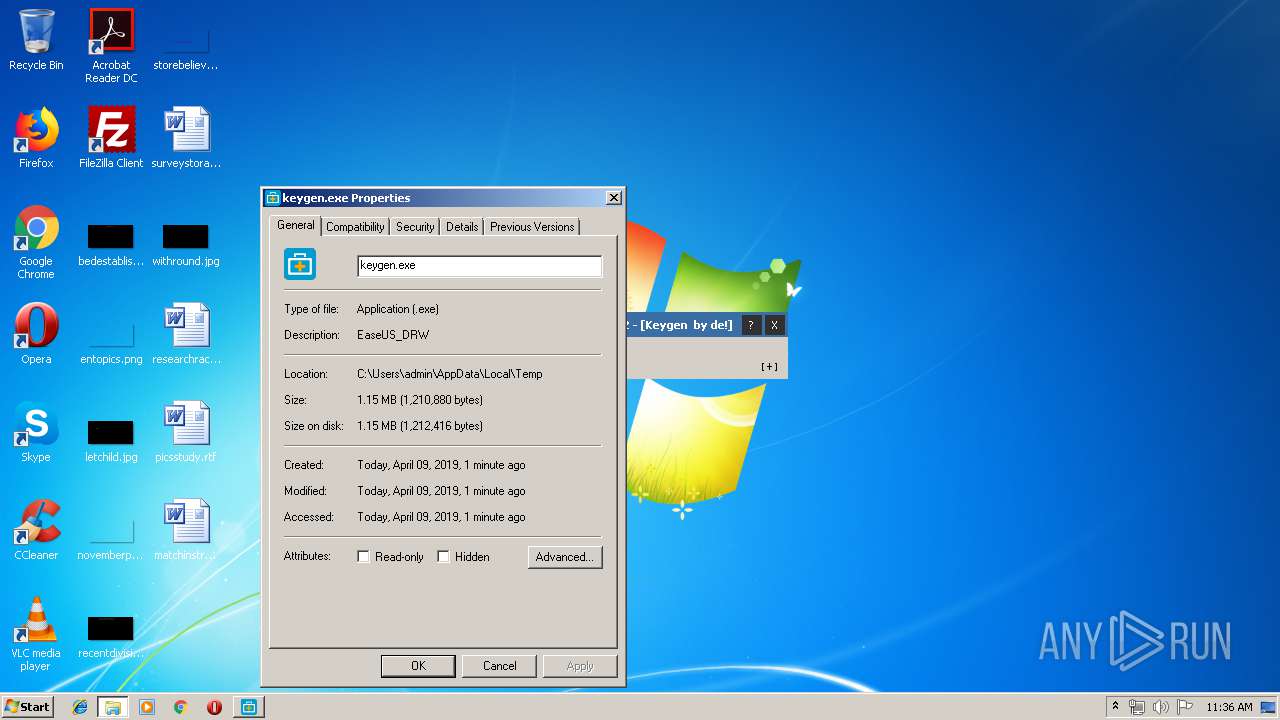Click Type of file Application (.exe)
Viewport: 1280px width, 720px height.
(398, 309)
